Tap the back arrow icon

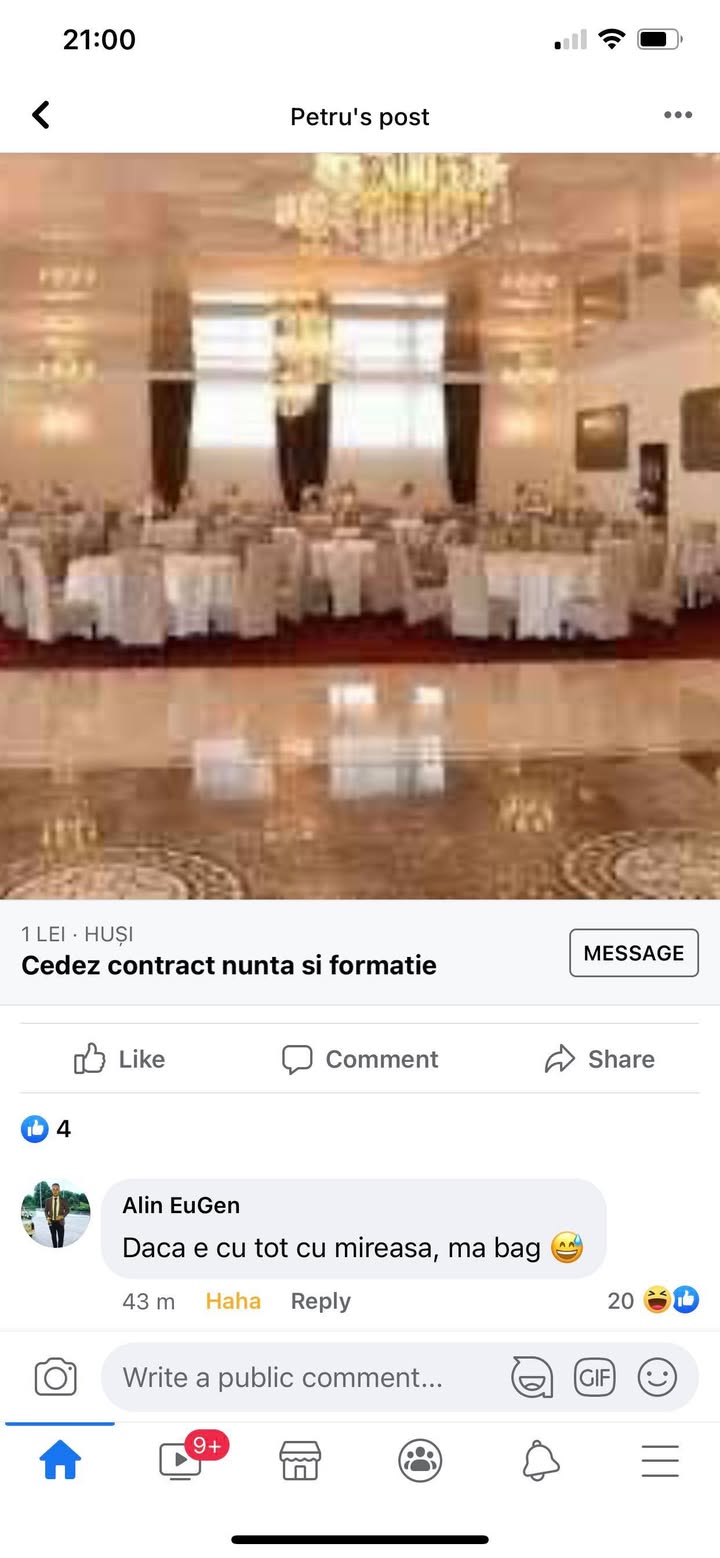[41, 116]
